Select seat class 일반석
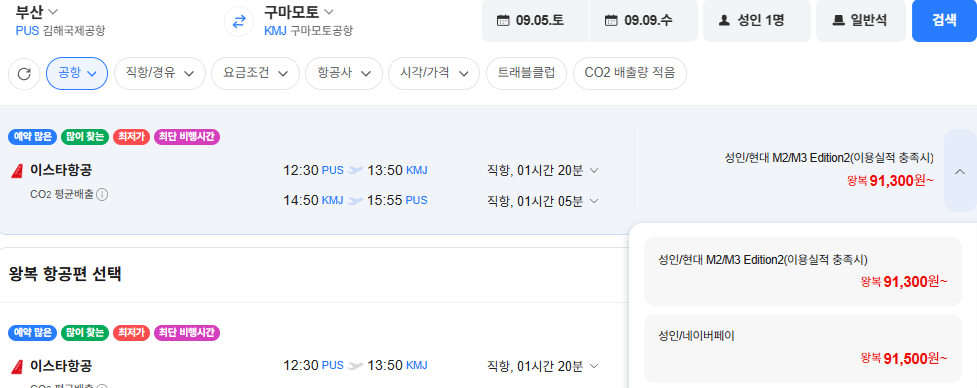 861,21
